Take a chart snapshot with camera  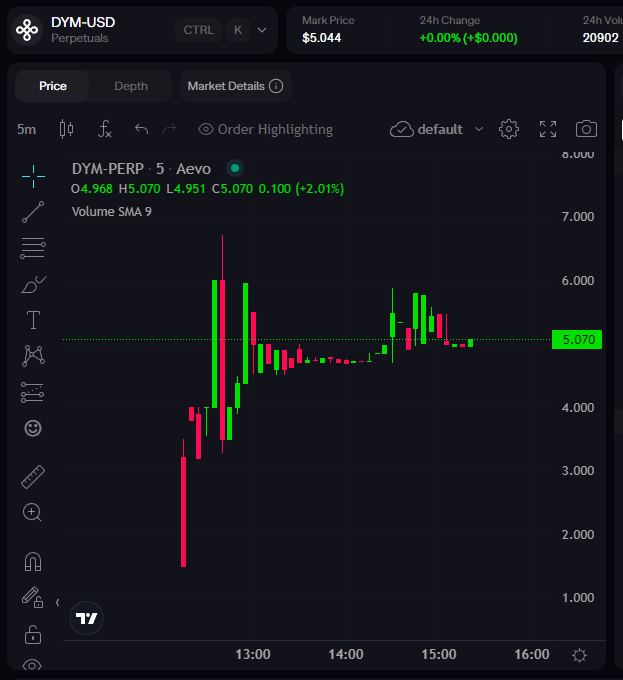point(586,129)
